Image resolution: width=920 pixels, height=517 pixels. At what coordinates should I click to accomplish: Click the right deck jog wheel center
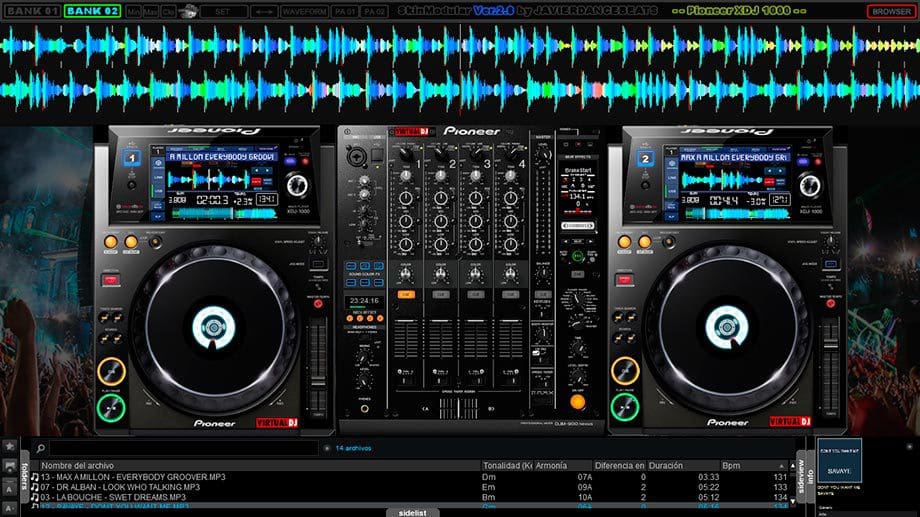pos(726,327)
